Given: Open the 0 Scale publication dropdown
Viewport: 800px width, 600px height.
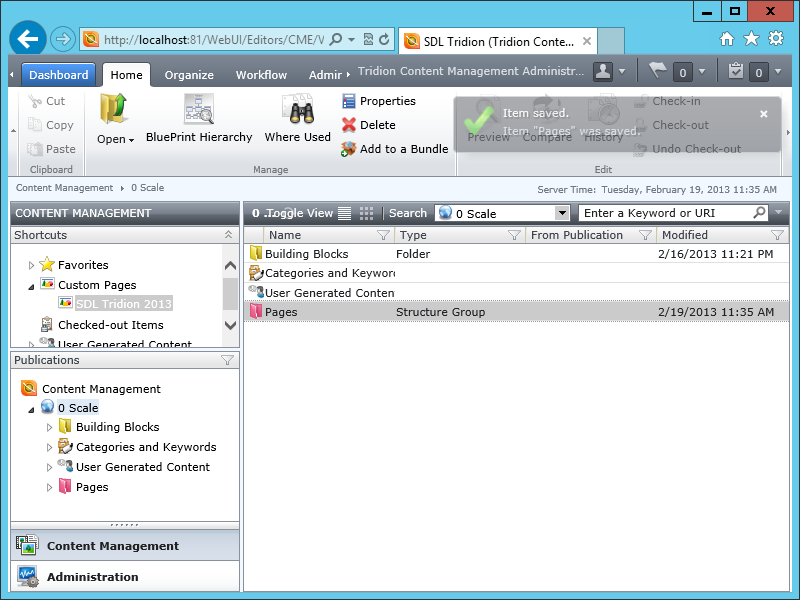Looking at the screenshot, I should point(561,213).
